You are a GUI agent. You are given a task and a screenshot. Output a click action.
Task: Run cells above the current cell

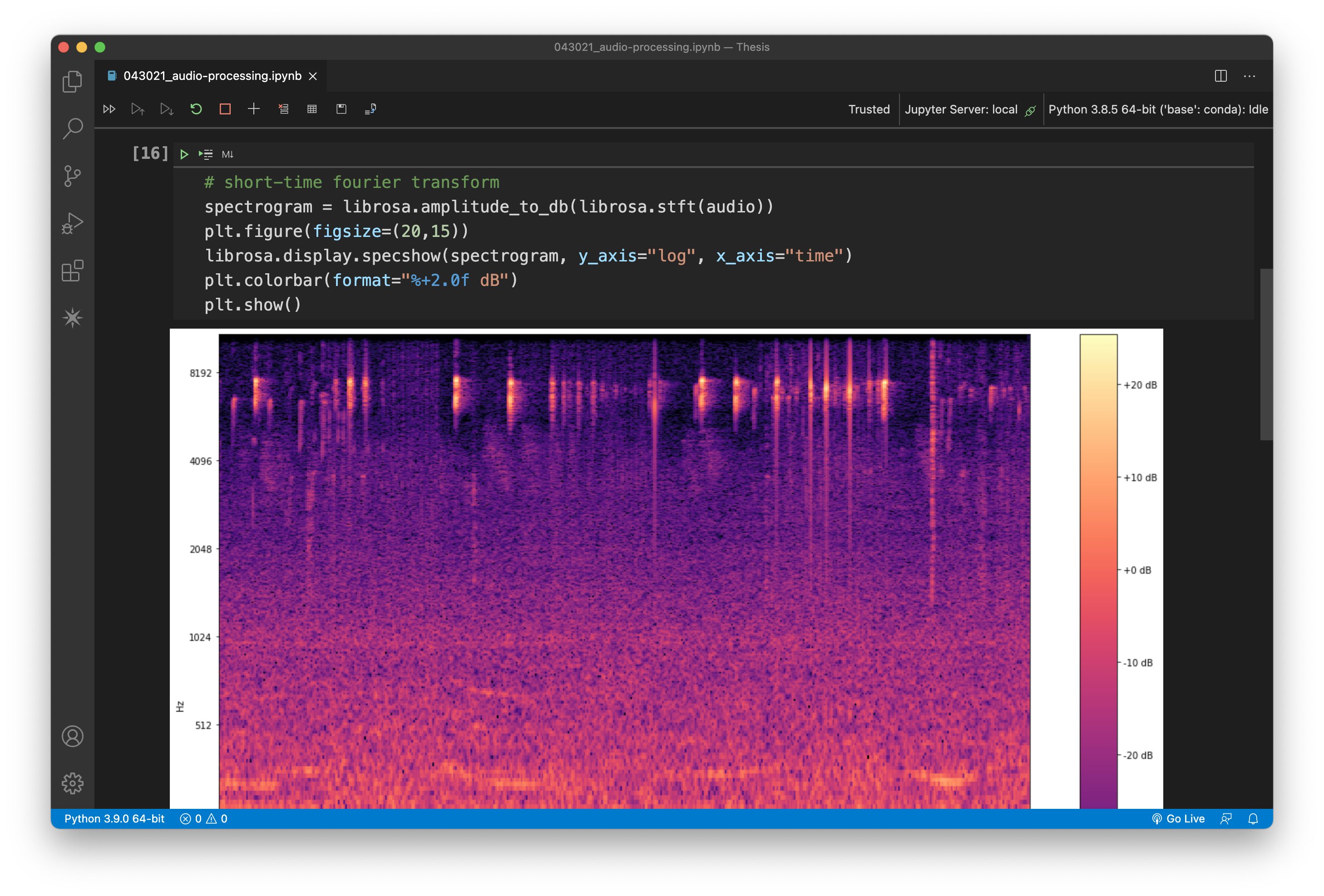pos(138,109)
